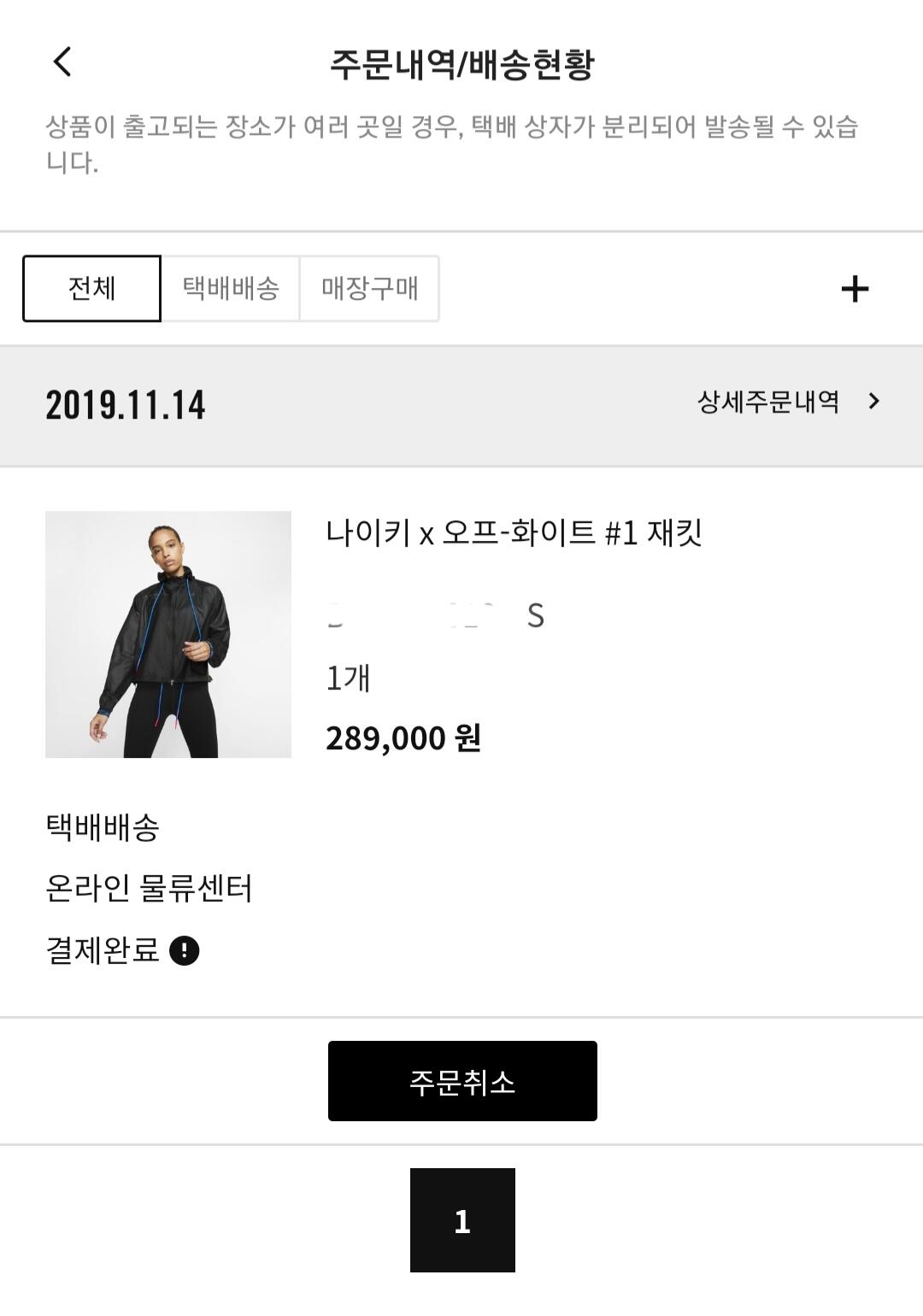Click the 택배배송 delivery method label below product

[x=103, y=826]
